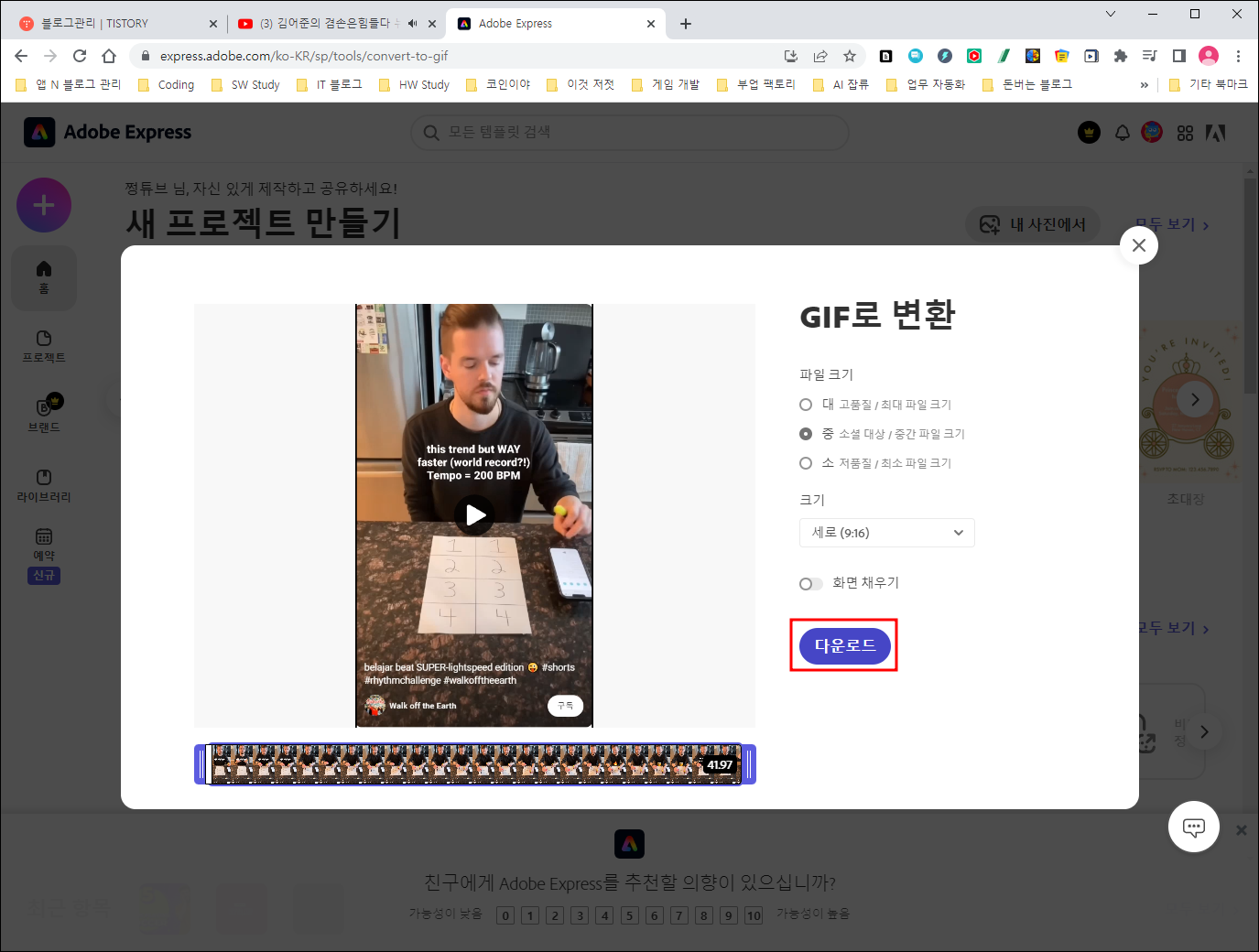Bookmark this page with star
Image resolution: width=1259 pixels, height=952 pixels.
tap(850, 56)
